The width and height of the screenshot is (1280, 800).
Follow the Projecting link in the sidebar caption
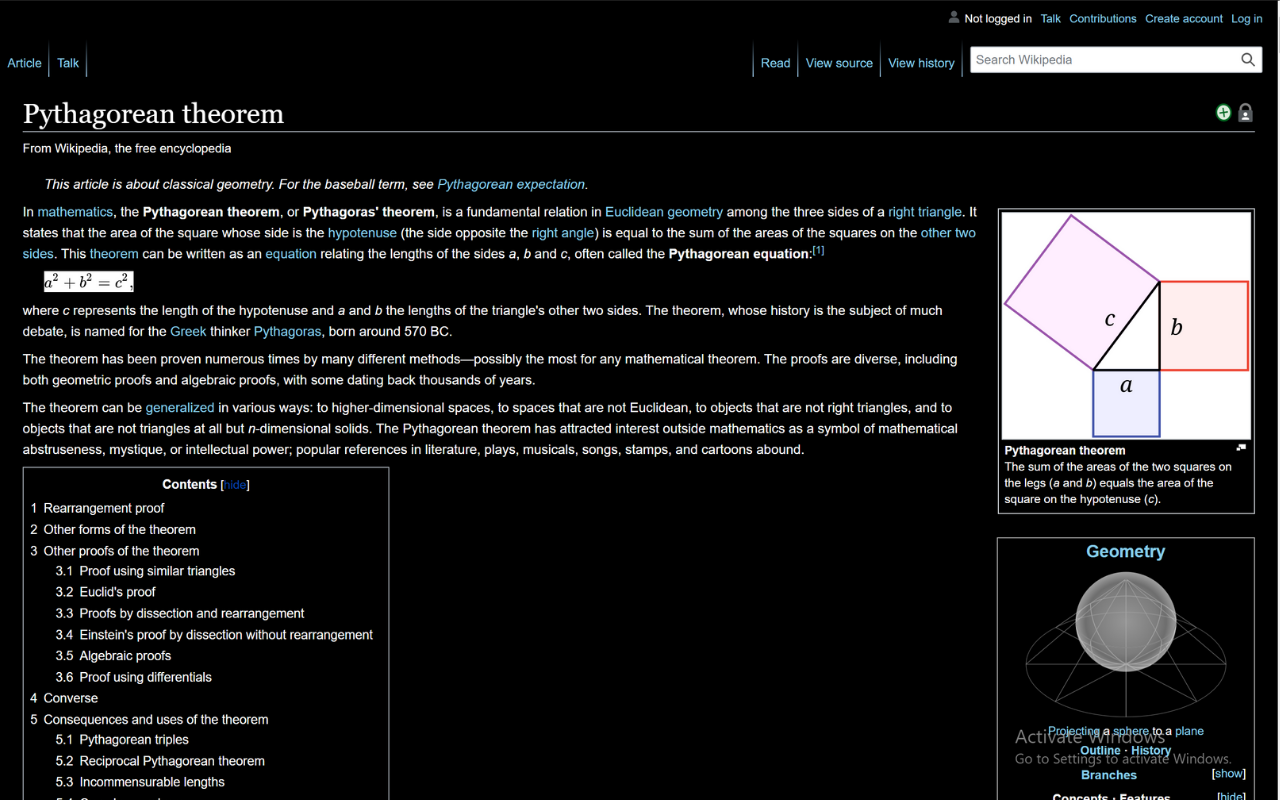tap(1073, 732)
